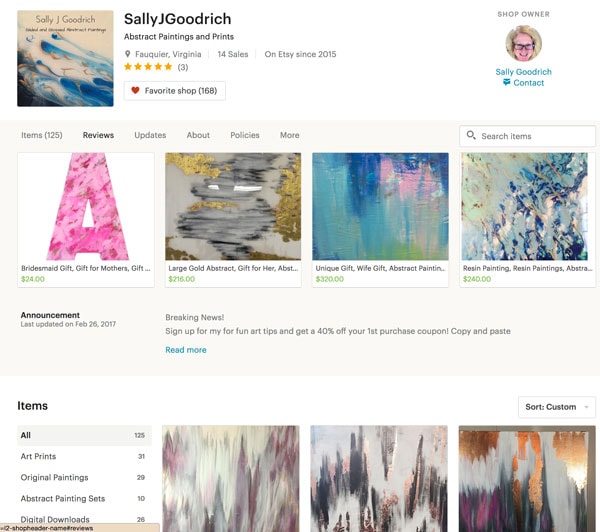Open the Policies tab
Image resolution: width=600 pixels, height=532 pixels.
(245, 135)
